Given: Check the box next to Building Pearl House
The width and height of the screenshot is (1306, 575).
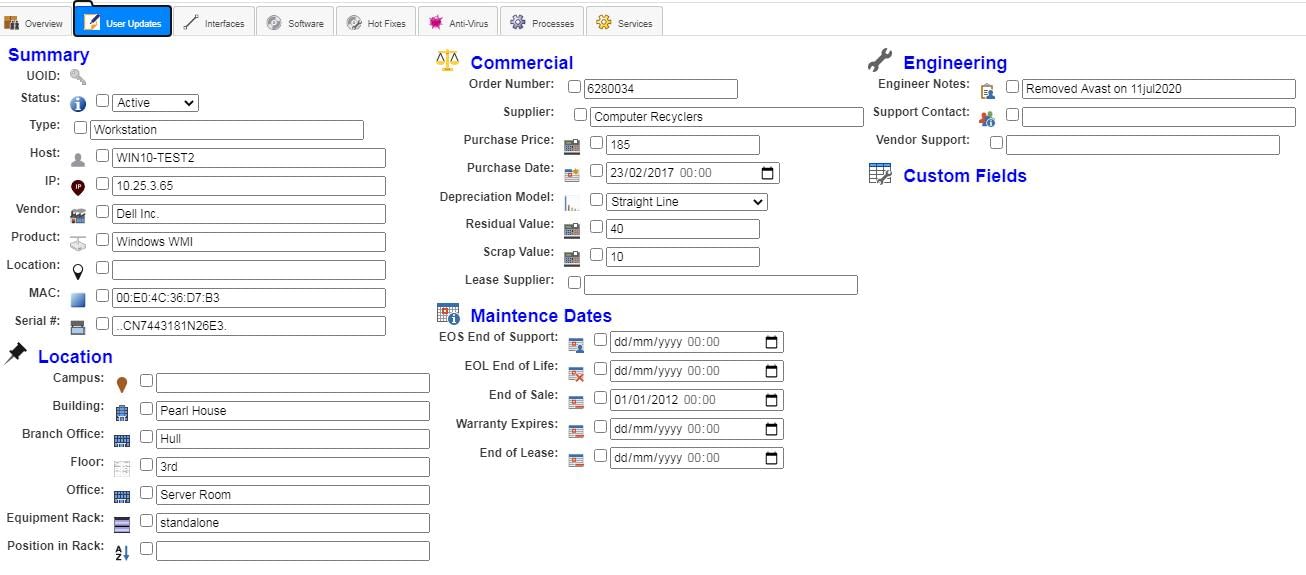Looking at the screenshot, I should 146,409.
